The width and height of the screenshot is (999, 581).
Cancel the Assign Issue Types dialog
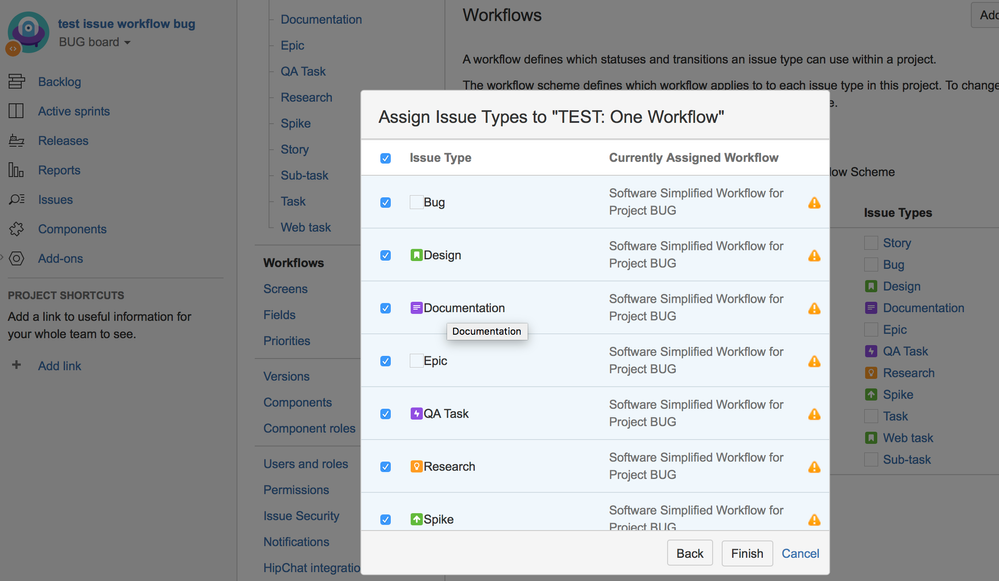(x=800, y=554)
